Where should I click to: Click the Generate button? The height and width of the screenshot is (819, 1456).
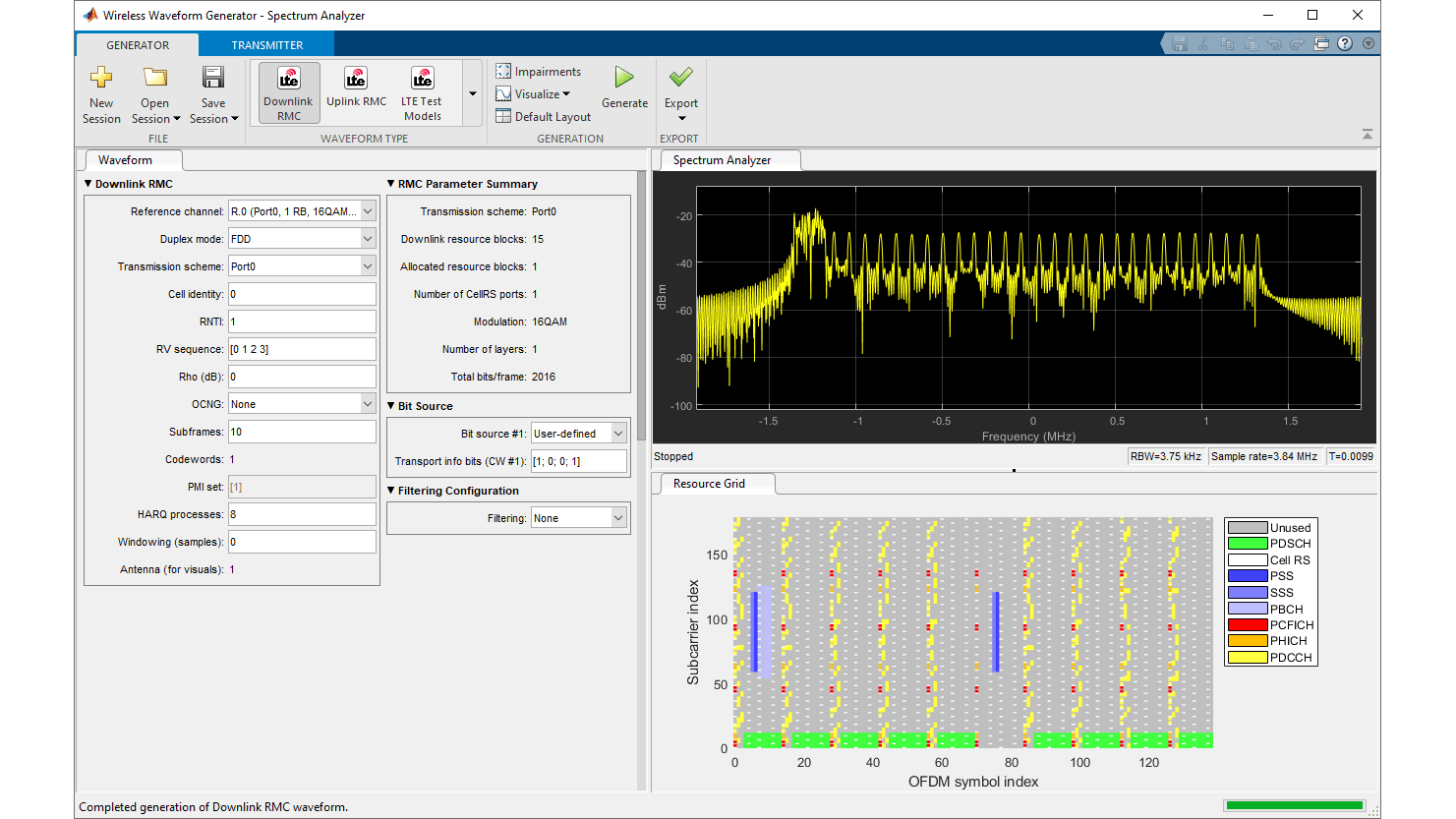point(624,87)
